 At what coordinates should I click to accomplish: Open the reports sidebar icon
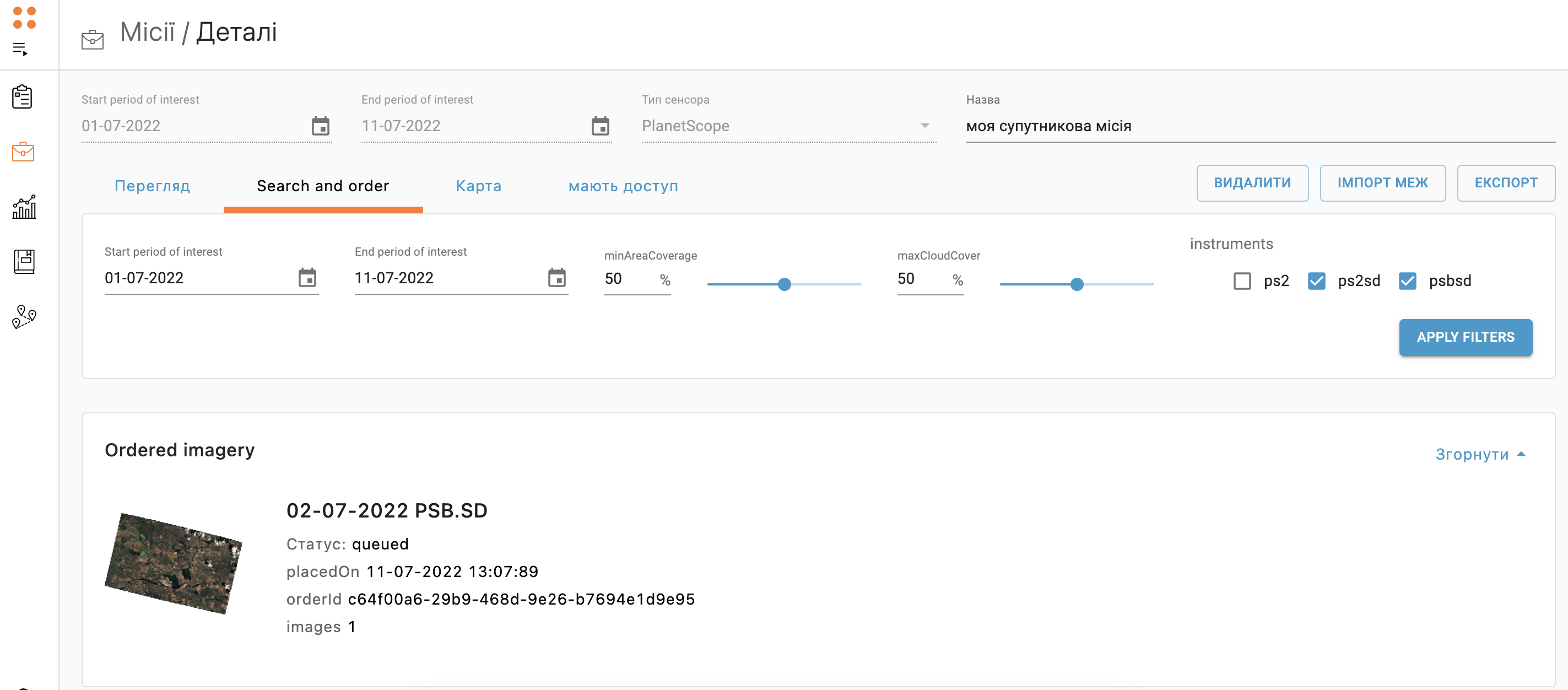coord(24,261)
